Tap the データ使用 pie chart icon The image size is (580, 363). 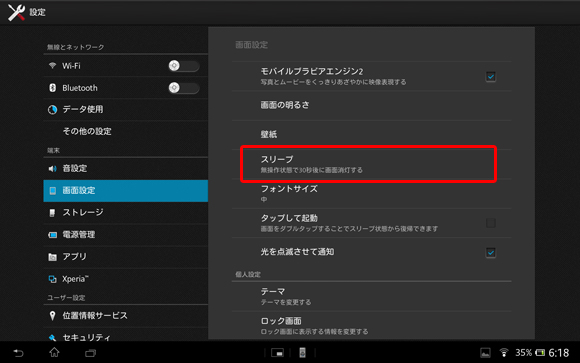(53, 110)
